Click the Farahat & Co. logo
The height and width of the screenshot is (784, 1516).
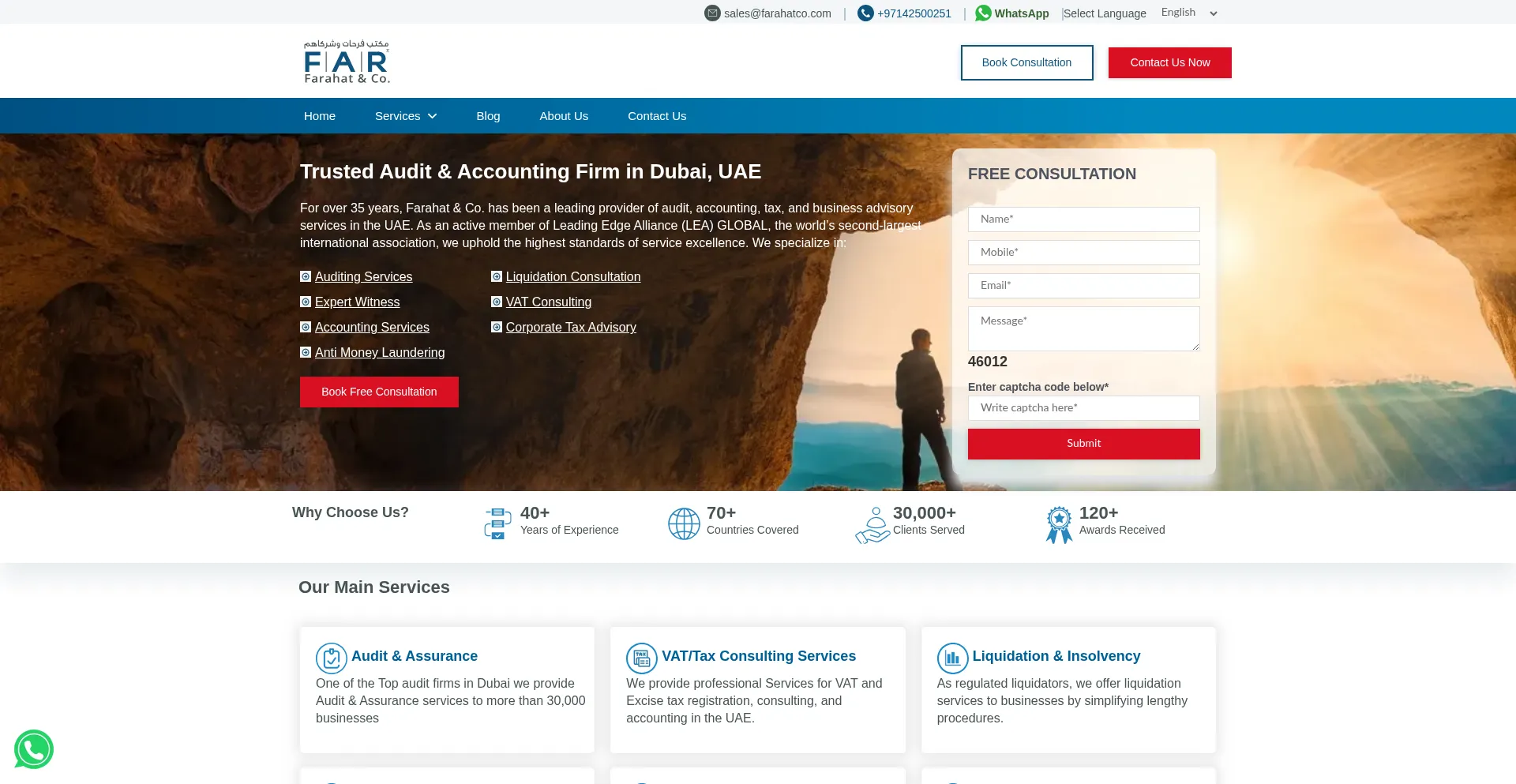(347, 62)
